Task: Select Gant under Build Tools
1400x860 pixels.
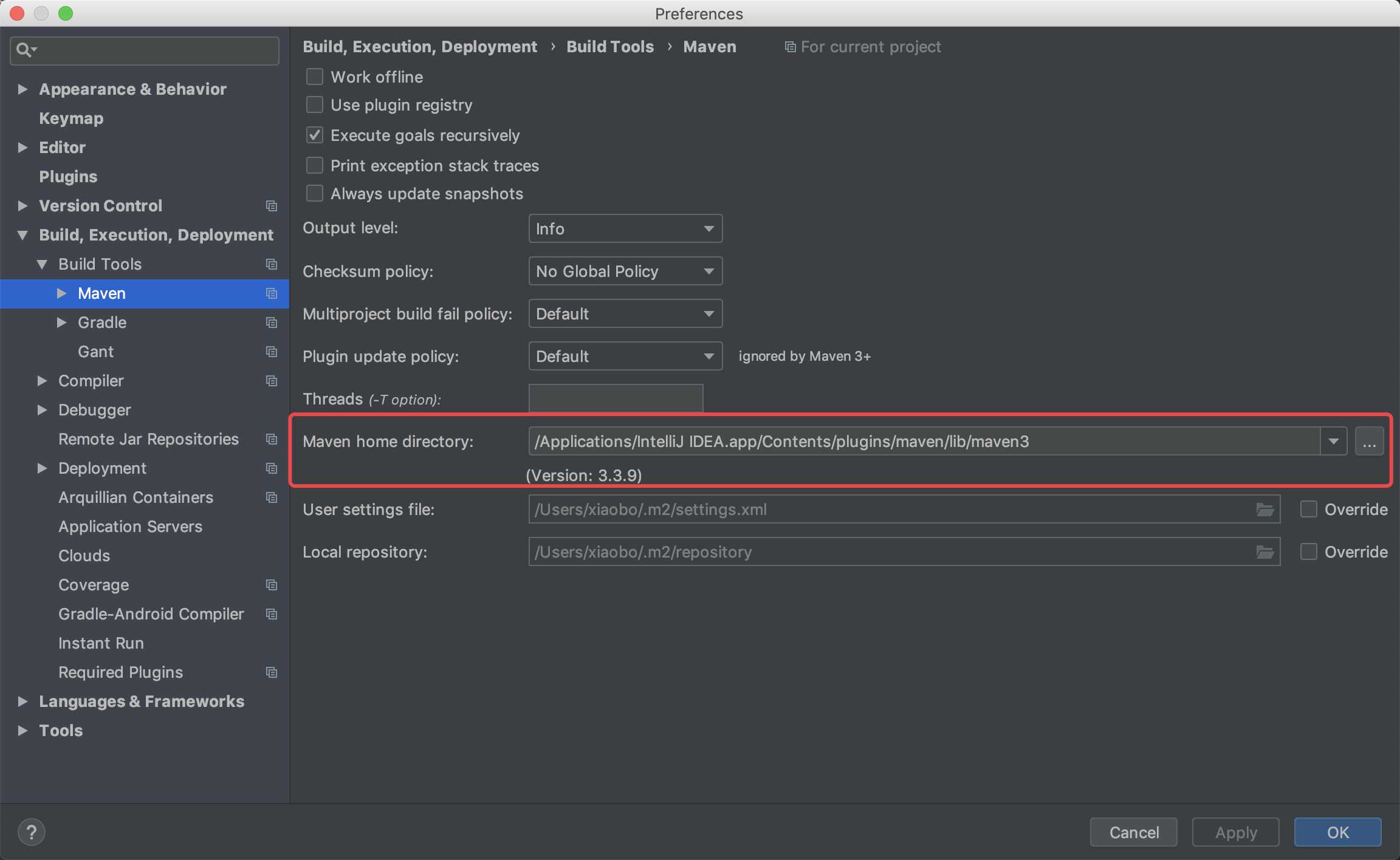Action: tap(95, 352)
